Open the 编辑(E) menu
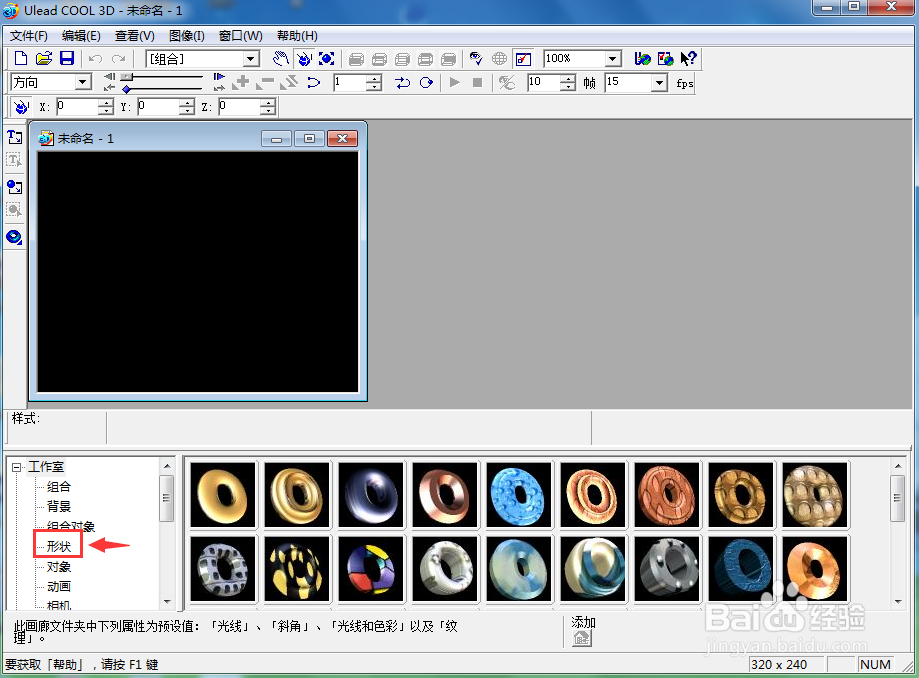Viewport: 919px width, 678px height. point(81,36)
